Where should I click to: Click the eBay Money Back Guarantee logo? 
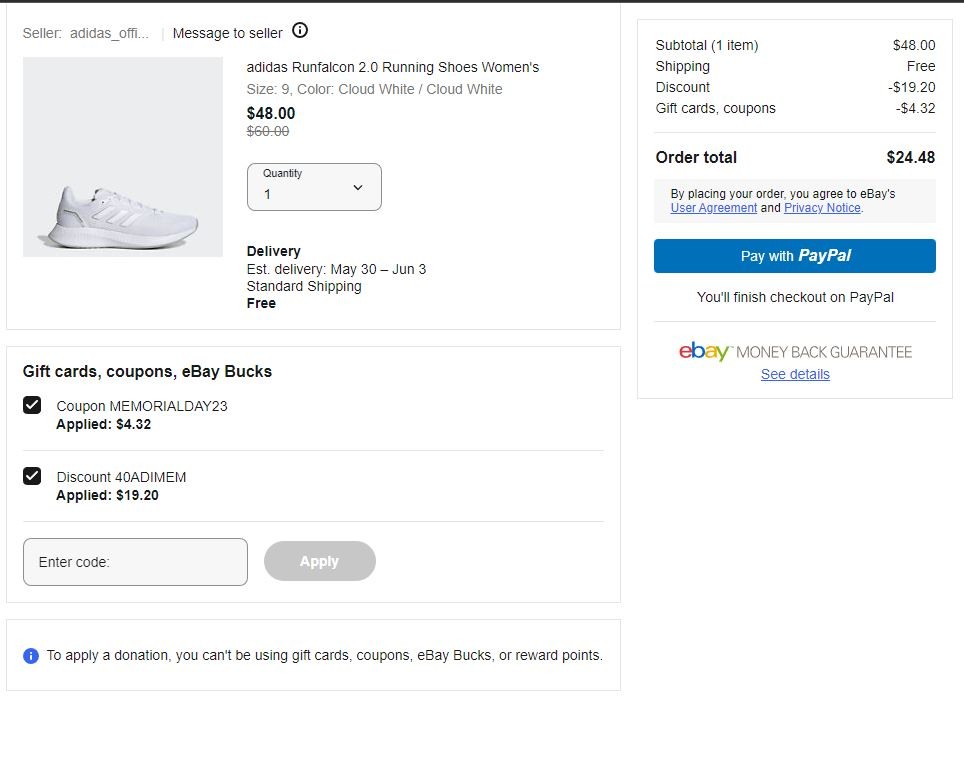[795, 352]
